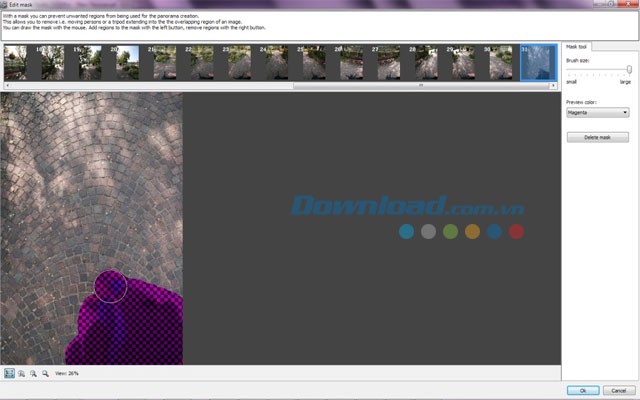Click the Delete mask button
640x400 pixels.
coord(598,137)
